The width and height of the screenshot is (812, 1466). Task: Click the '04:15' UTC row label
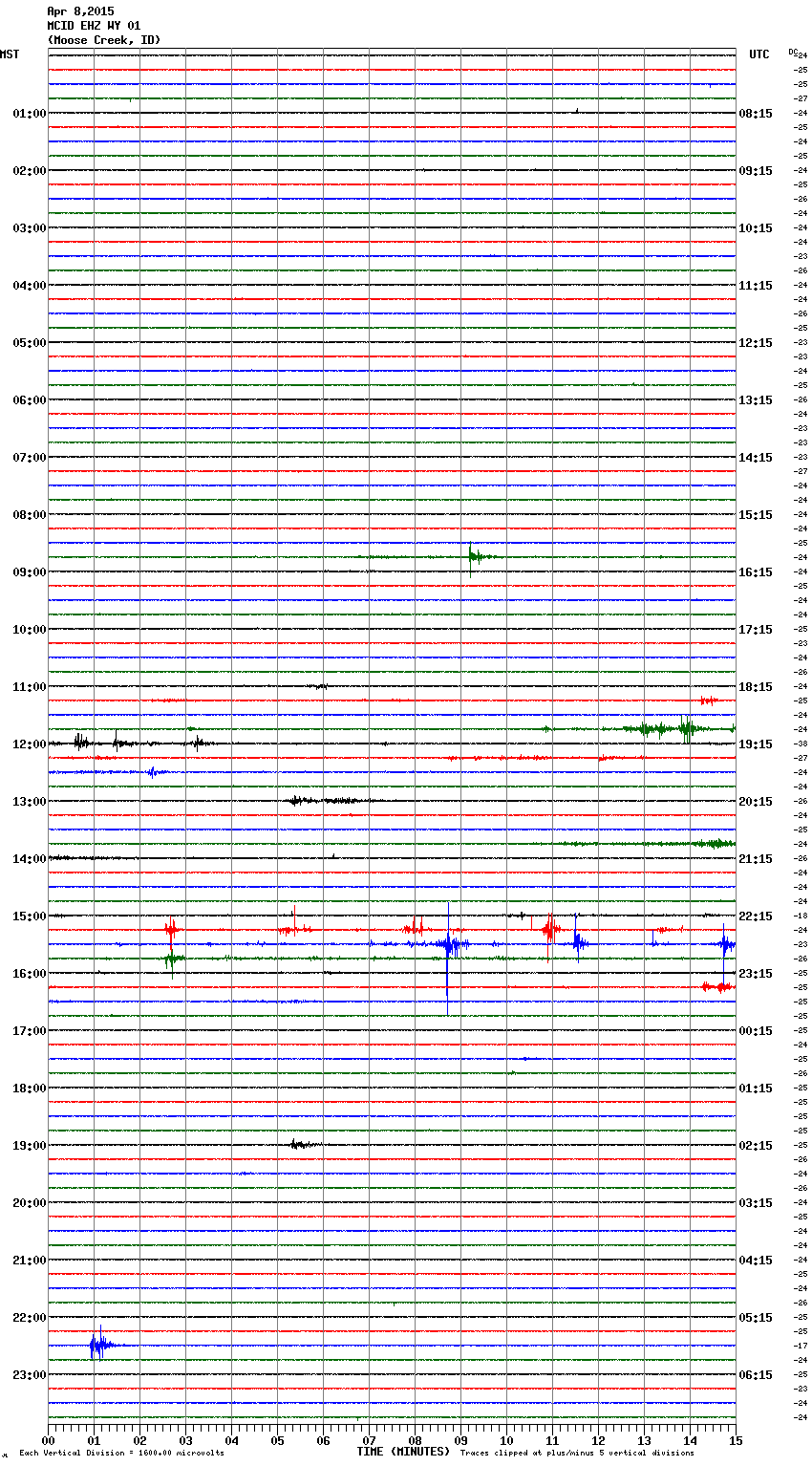pos(756,1261)
